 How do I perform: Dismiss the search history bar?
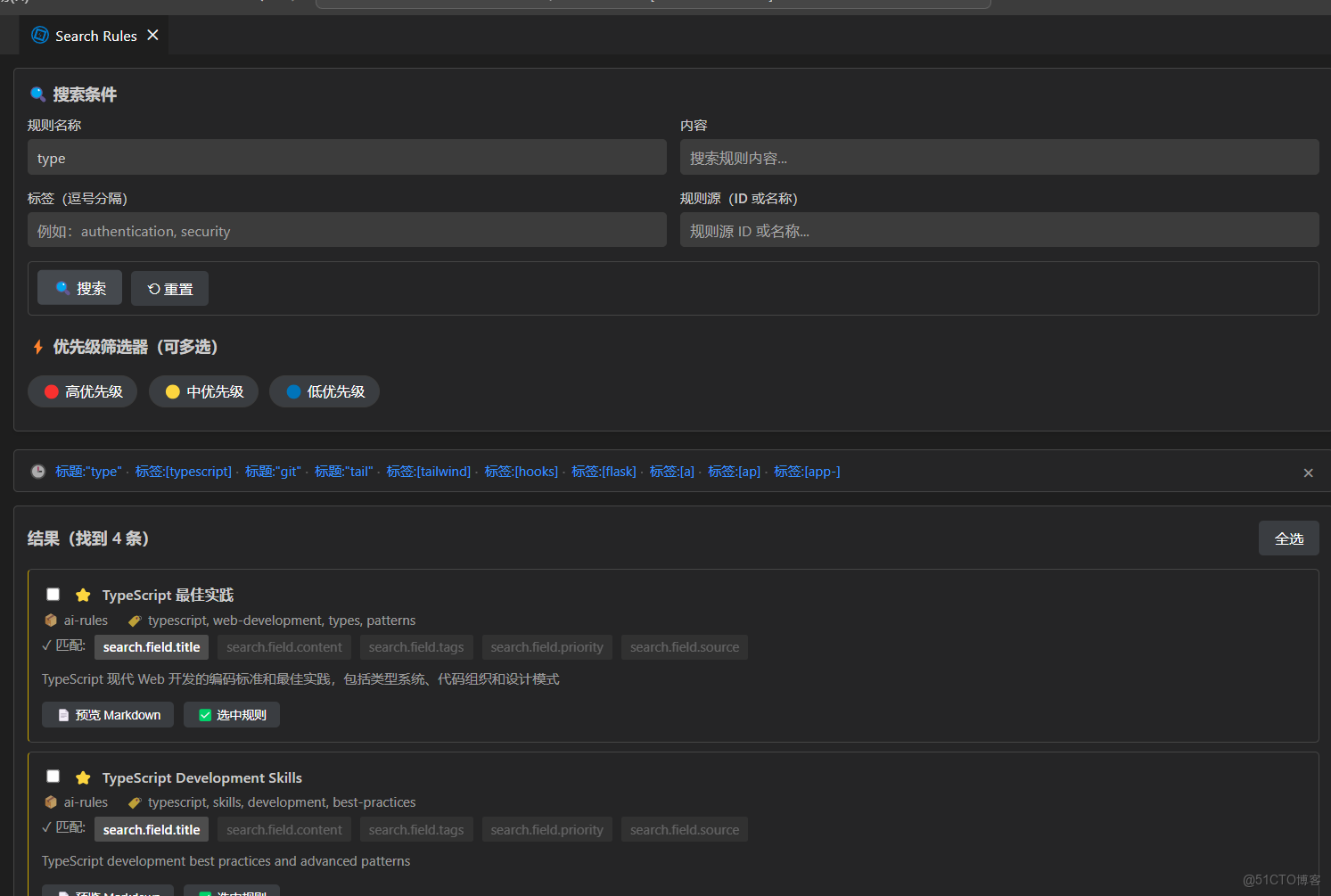pos(1308,473)
